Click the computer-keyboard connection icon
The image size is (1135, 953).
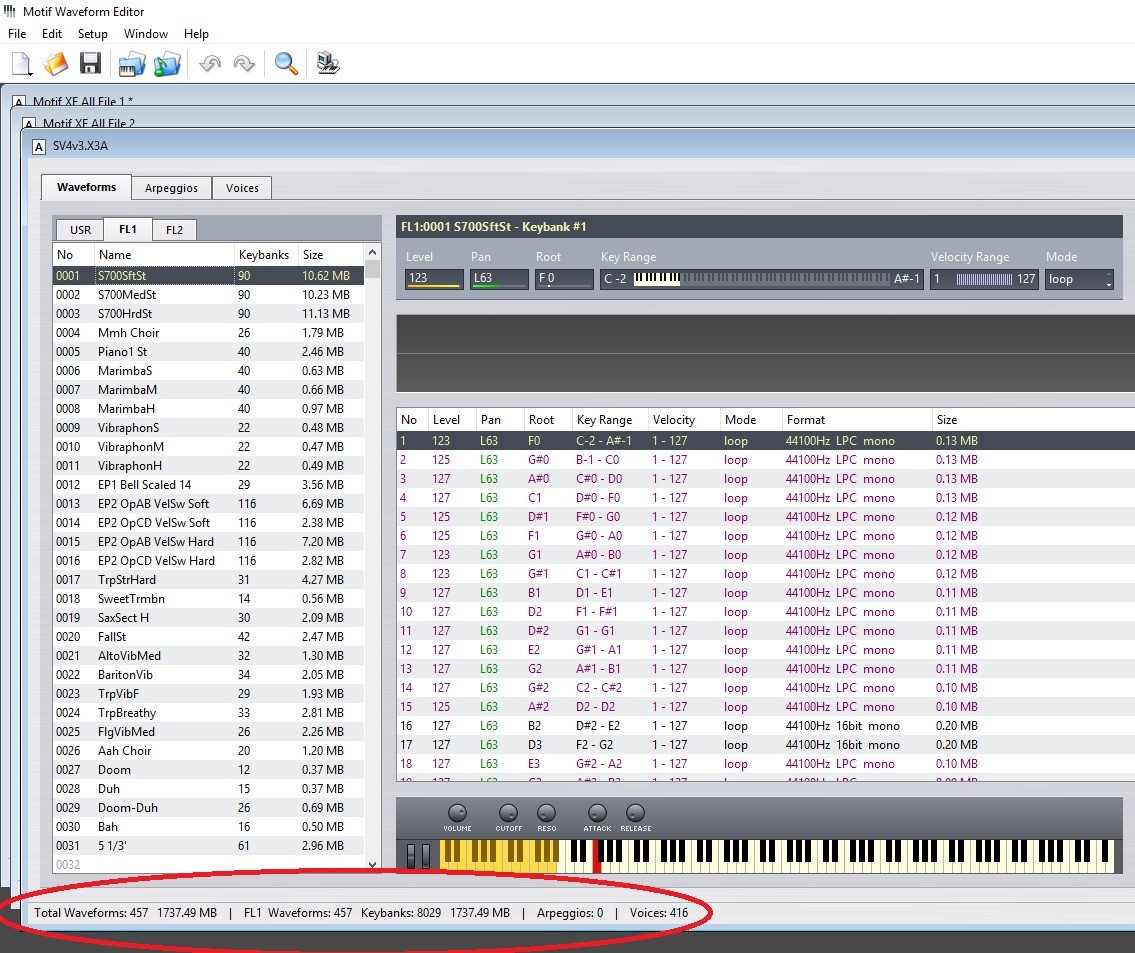tap(328, 64)
